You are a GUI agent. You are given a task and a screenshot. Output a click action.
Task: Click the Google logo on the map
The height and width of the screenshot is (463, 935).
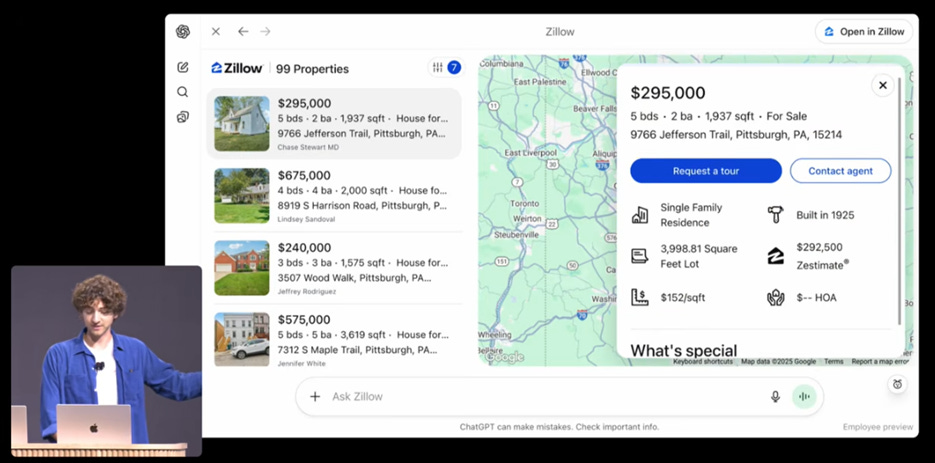pyautogui.click(x=504, y=357)
